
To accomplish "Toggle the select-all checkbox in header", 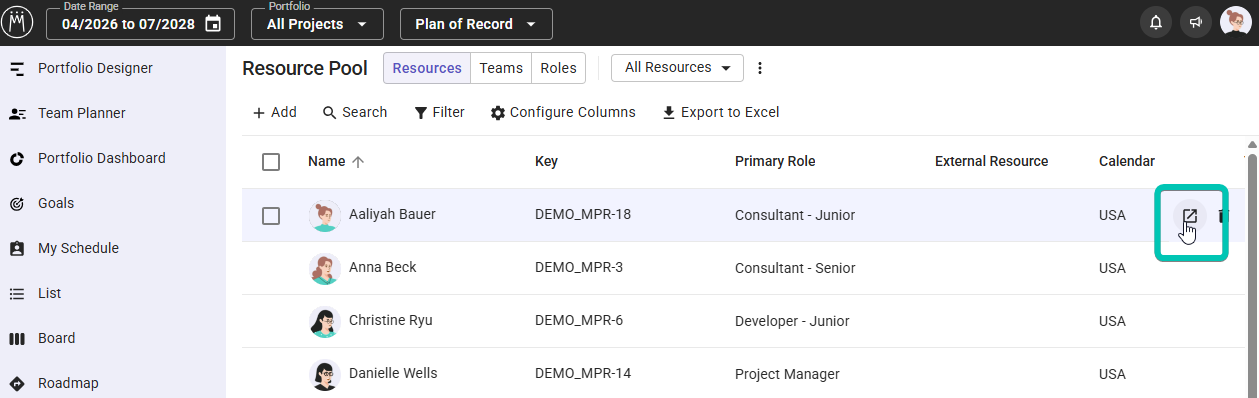I will point(271,162).
